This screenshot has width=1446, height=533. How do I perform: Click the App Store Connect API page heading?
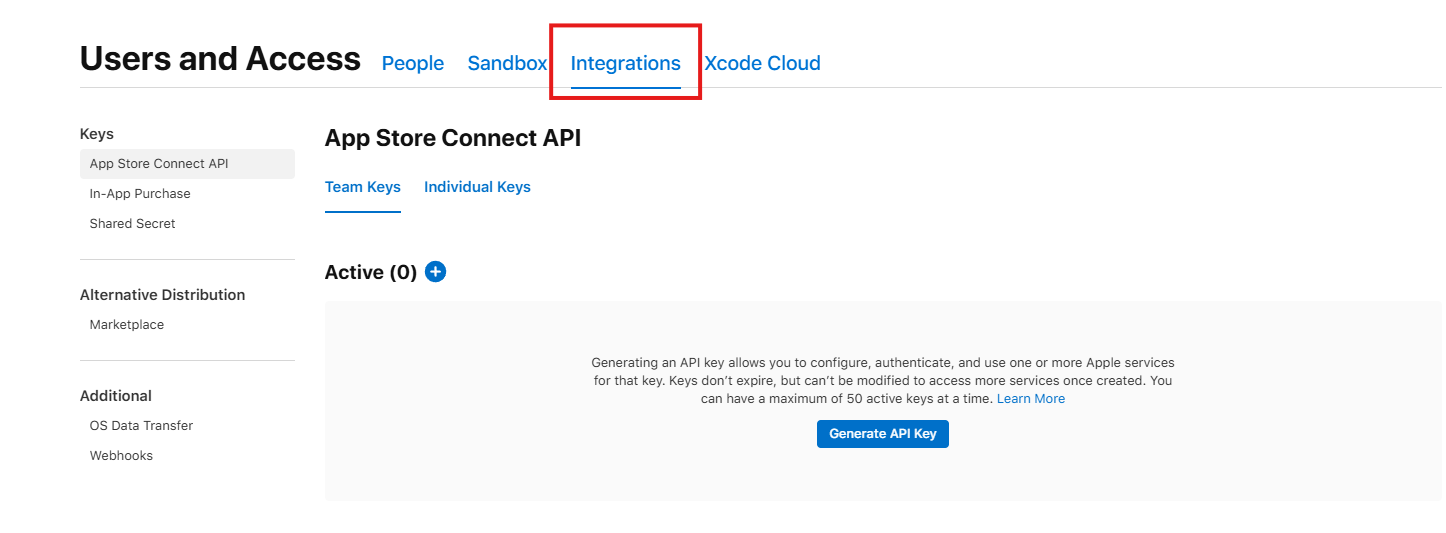pos(453,138)
